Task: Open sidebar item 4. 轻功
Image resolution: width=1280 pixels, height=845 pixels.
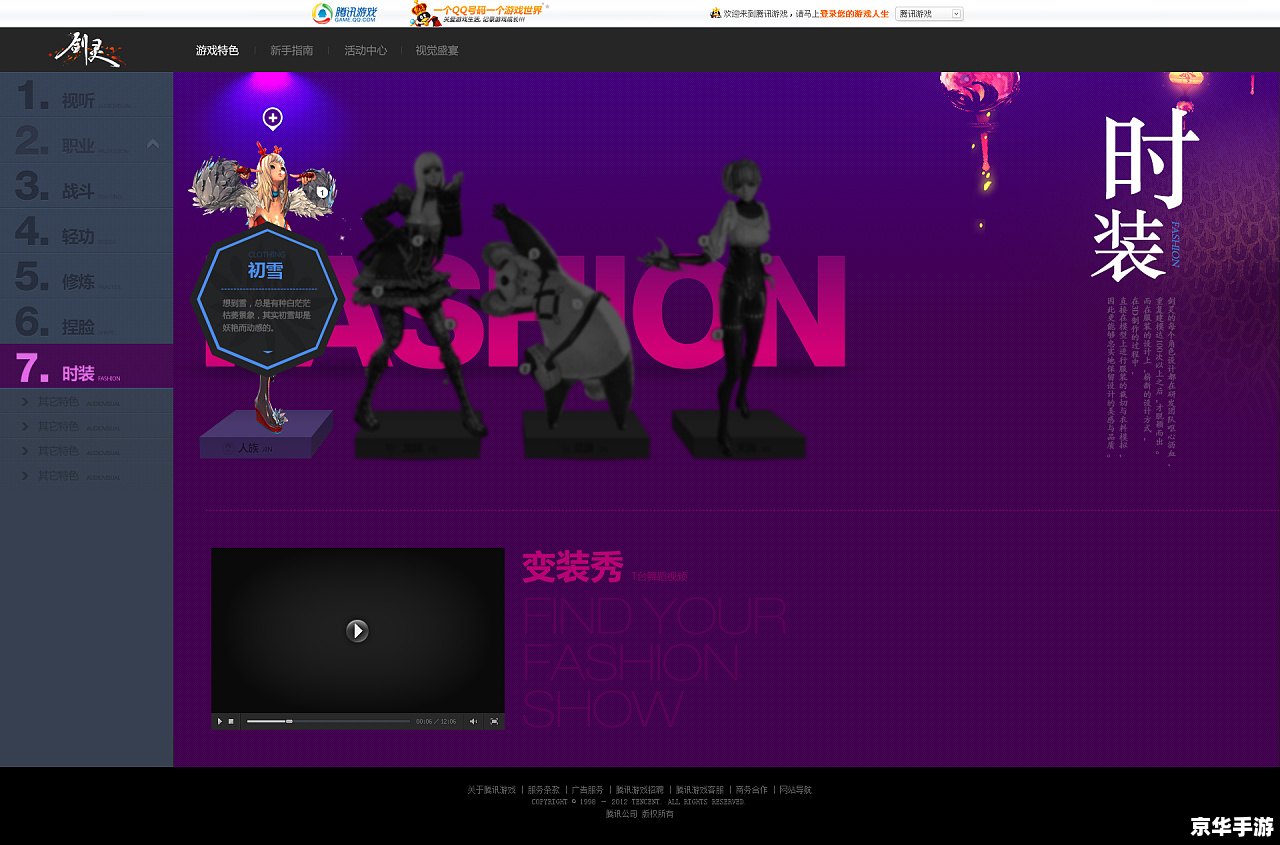Action: pyautogui.click(x=86, y=232)
